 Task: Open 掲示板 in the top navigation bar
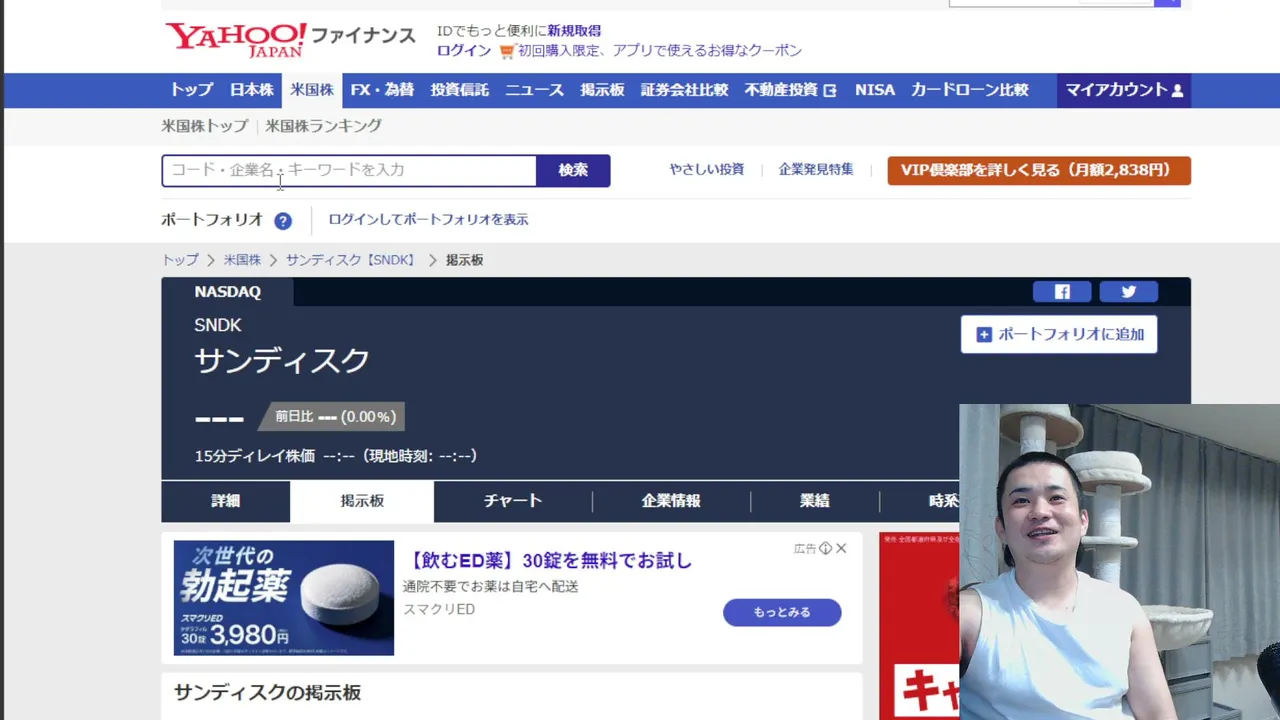pos(602,90)
